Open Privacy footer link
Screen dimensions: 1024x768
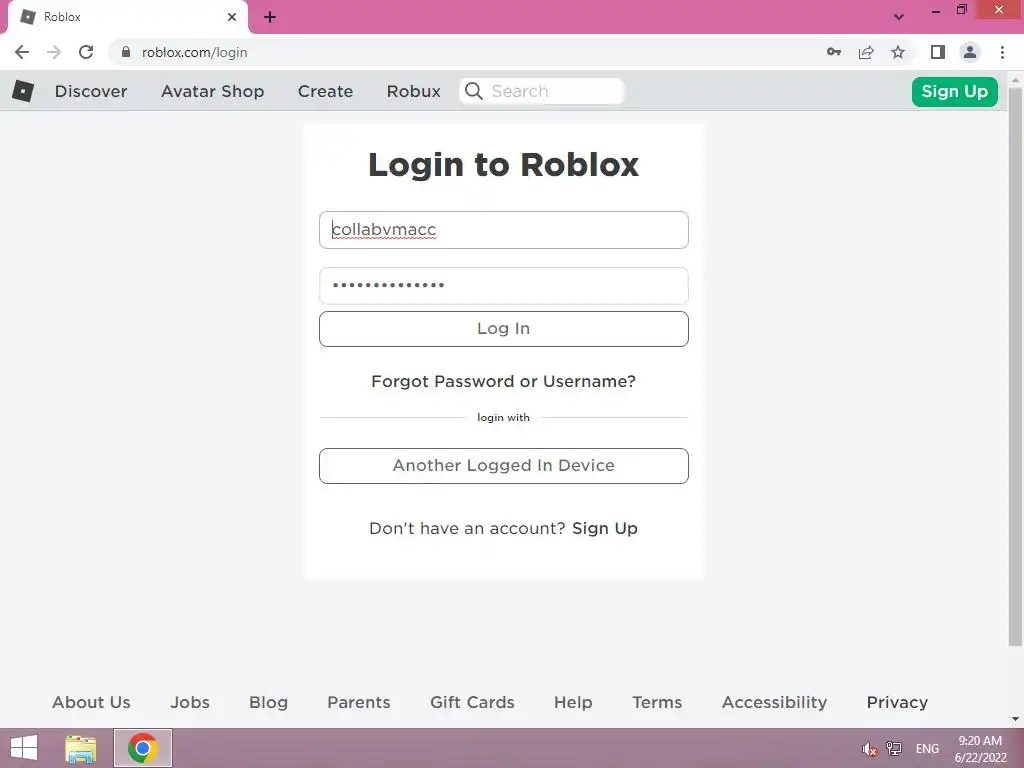pos(897,702)
